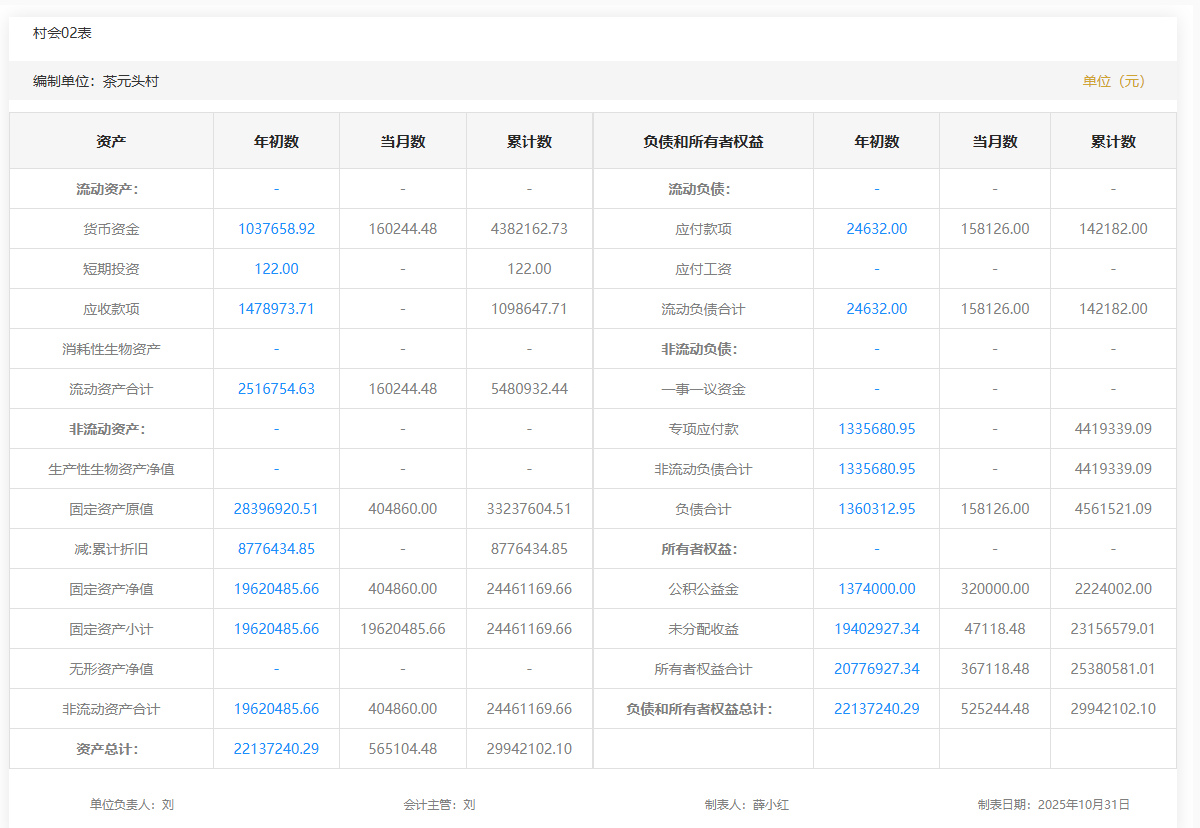Screen dimensions: 1200x828
Task: Open the 年初数 link in 固定资产净值 row
Action: coord(276,589)
